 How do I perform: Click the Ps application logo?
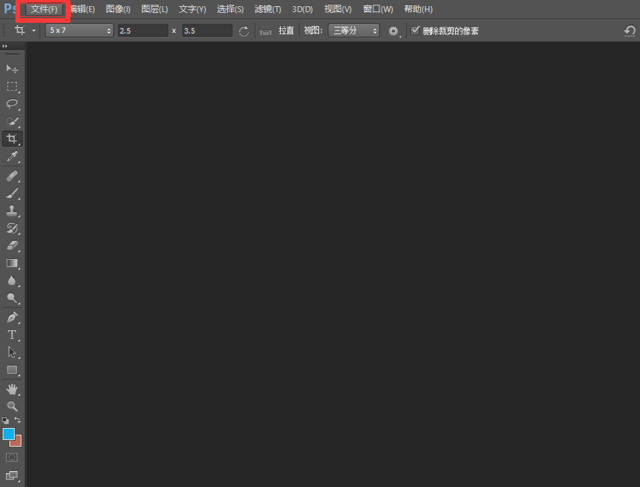click(10, 9)
